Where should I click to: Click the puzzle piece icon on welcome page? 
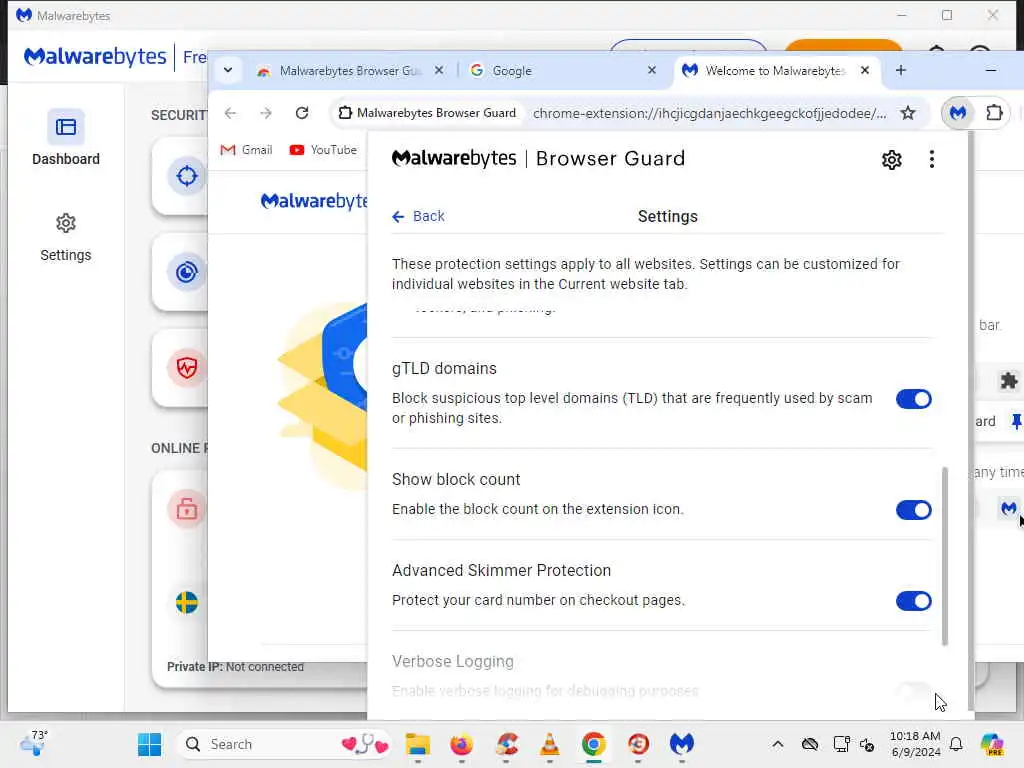[x=1009, y=381]
